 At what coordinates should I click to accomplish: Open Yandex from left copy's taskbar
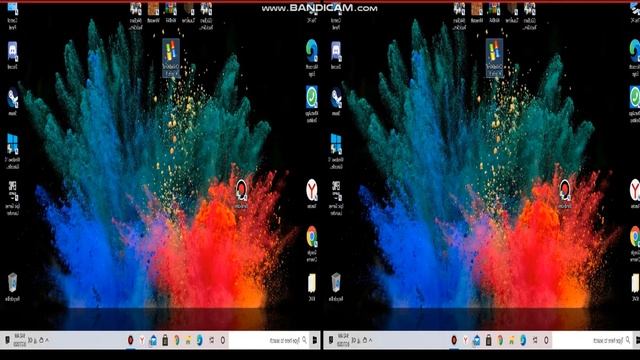click(x=142, y=340)
